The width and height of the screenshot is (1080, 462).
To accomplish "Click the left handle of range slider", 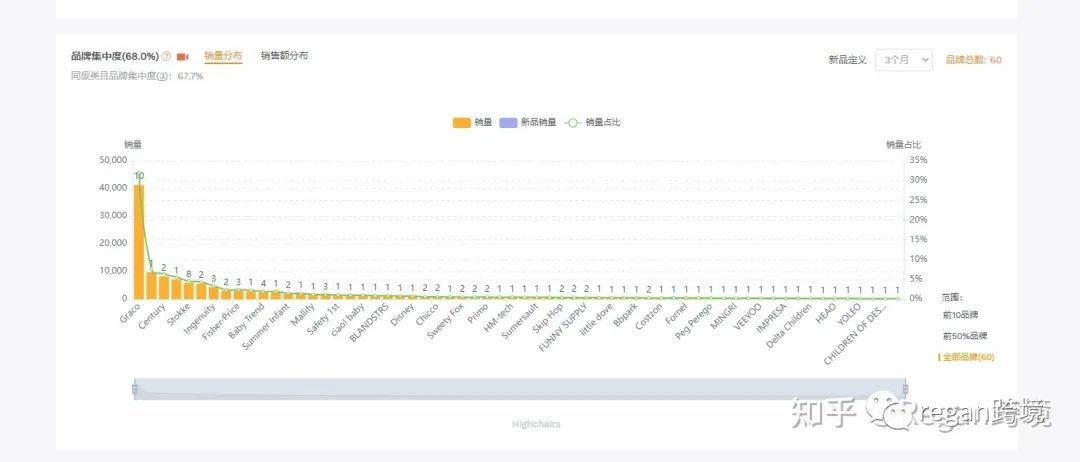I will [x=134, y=389].
